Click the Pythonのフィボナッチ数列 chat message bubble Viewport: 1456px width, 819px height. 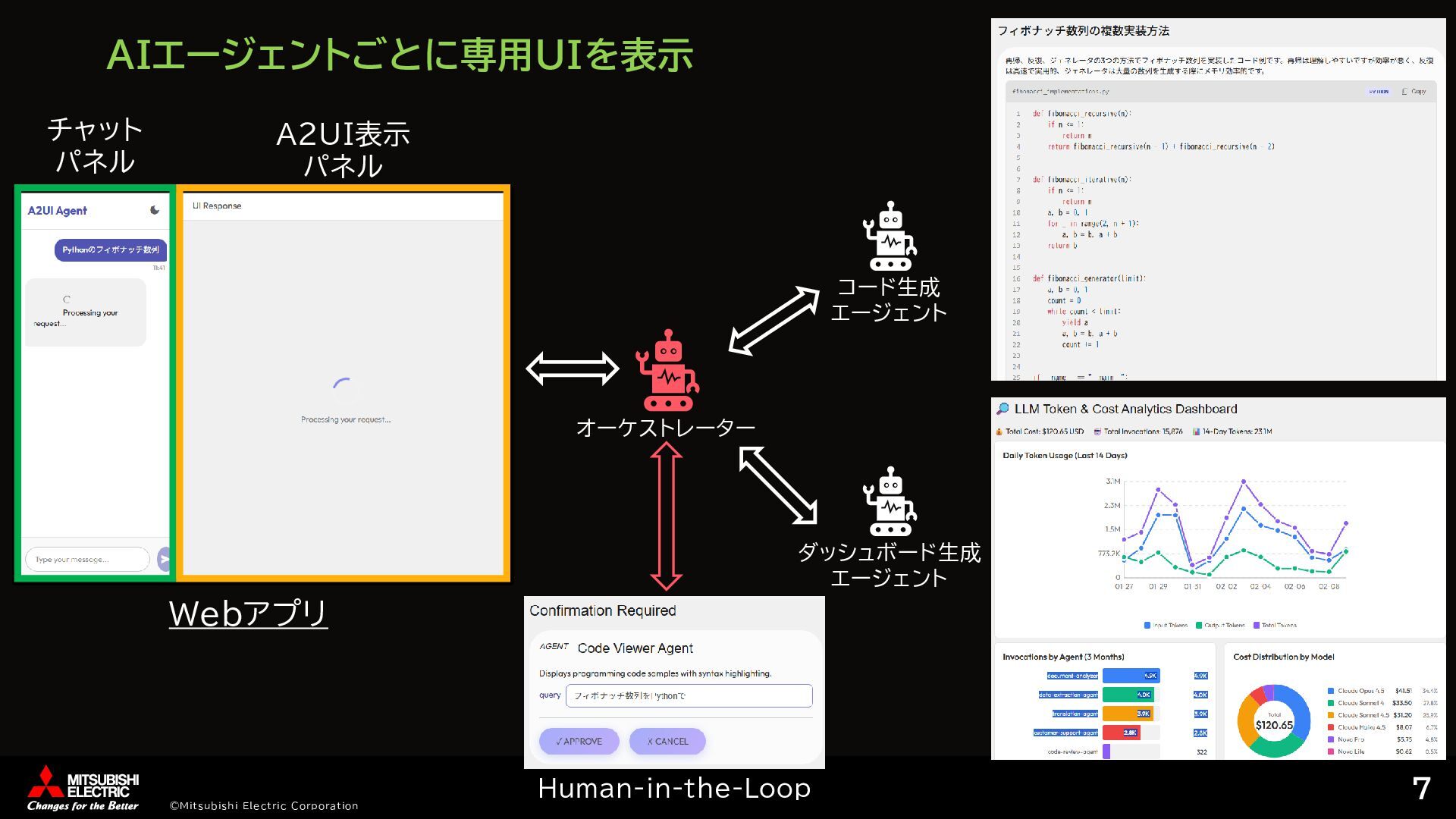coord(111,249)
